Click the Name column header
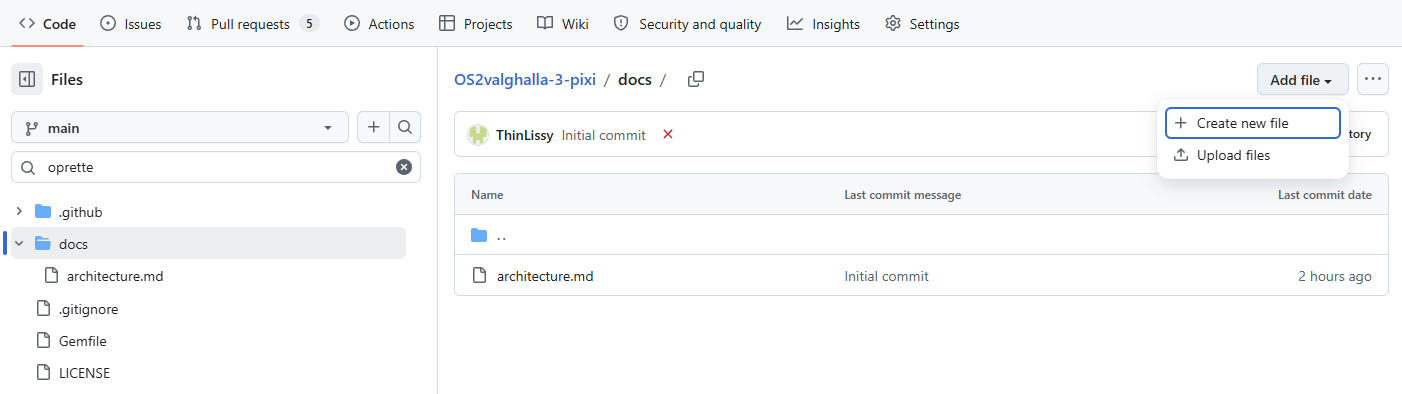This screenshot has height=394, width=1402. click(487, 195)
